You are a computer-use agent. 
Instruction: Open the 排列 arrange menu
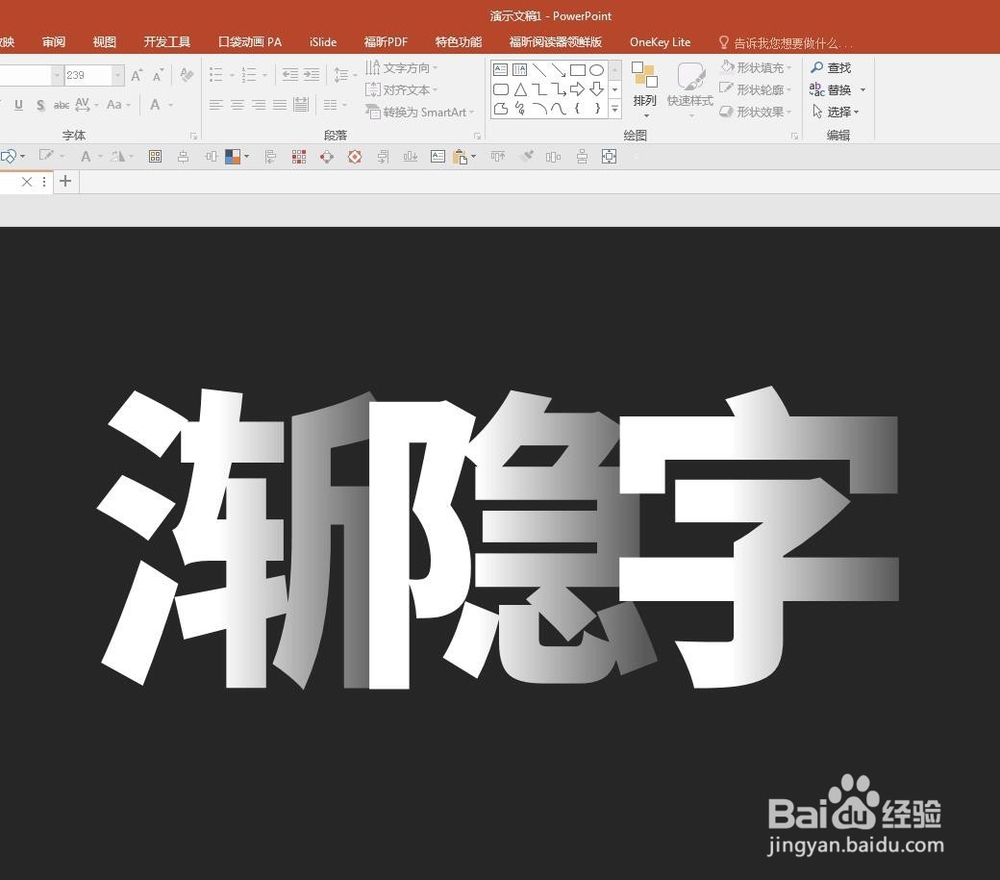click(x=645, y=90)
